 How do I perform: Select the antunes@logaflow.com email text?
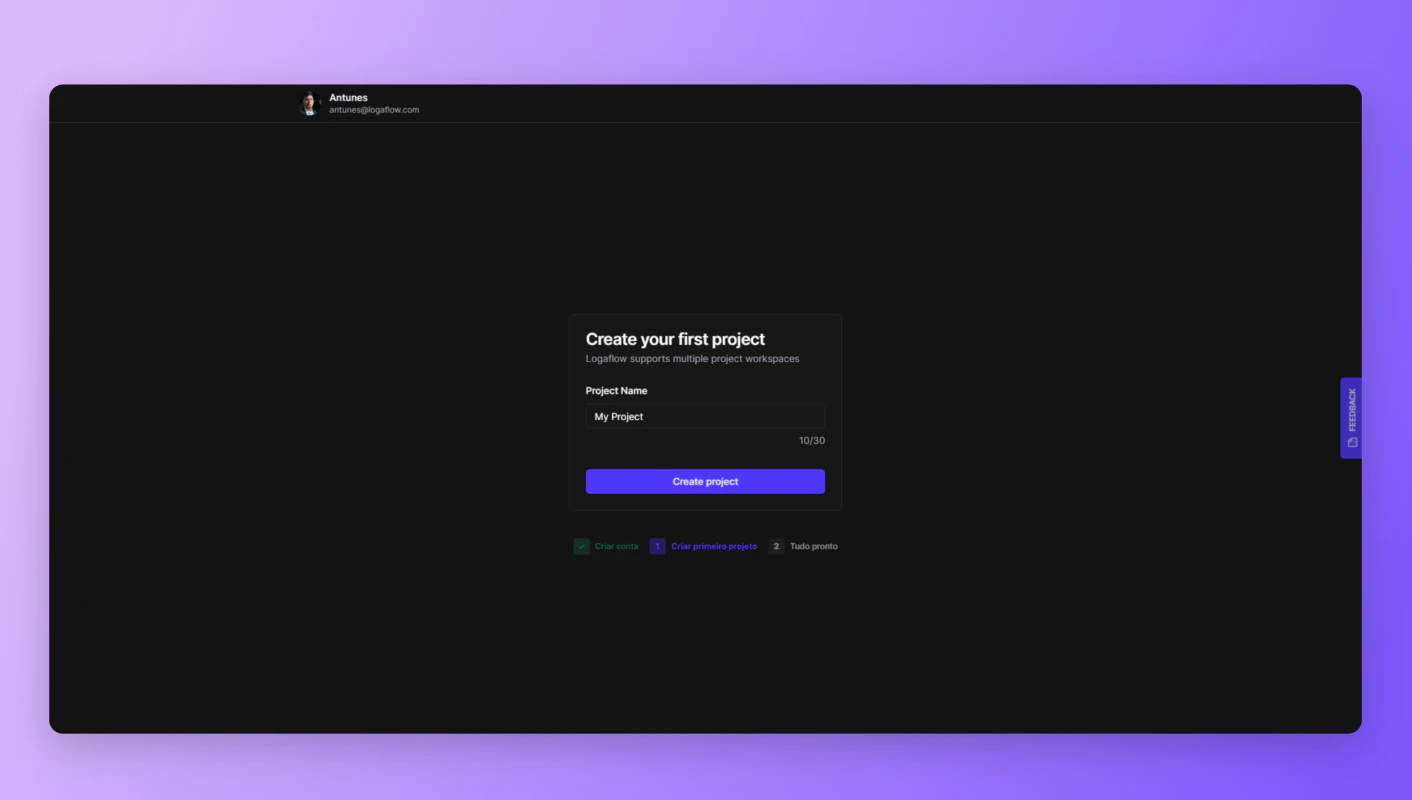pos(374,110)
